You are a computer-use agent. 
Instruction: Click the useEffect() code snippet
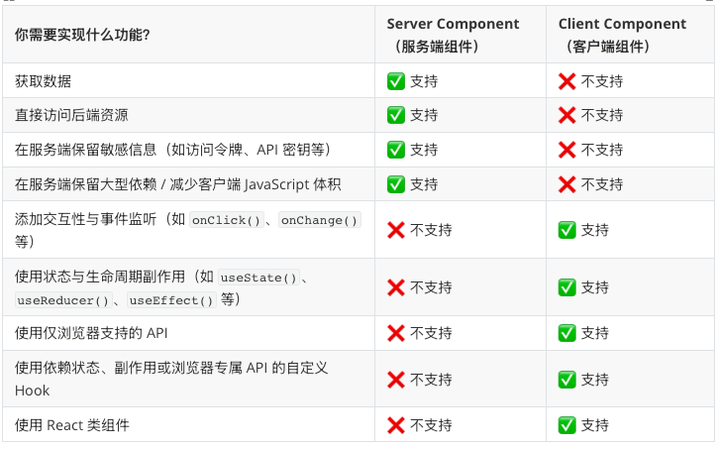(171, 300)
